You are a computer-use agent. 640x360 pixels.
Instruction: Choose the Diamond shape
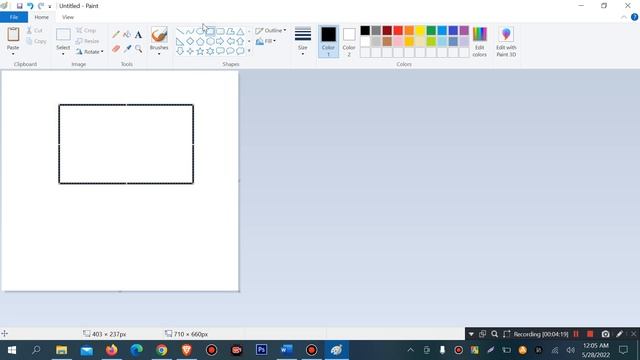point(190,41)
